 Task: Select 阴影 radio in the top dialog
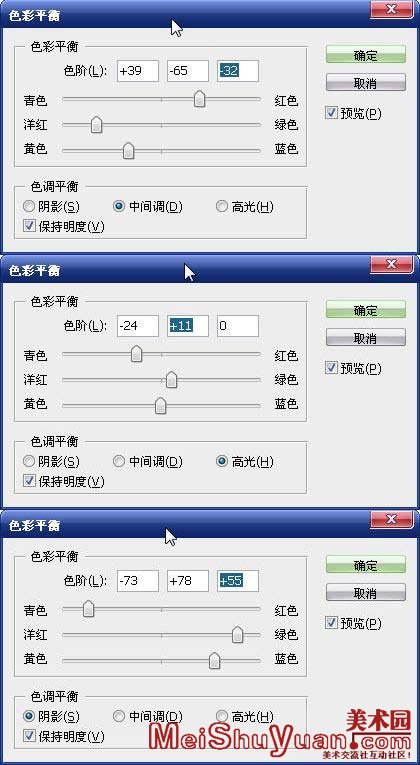pos(29,206)
